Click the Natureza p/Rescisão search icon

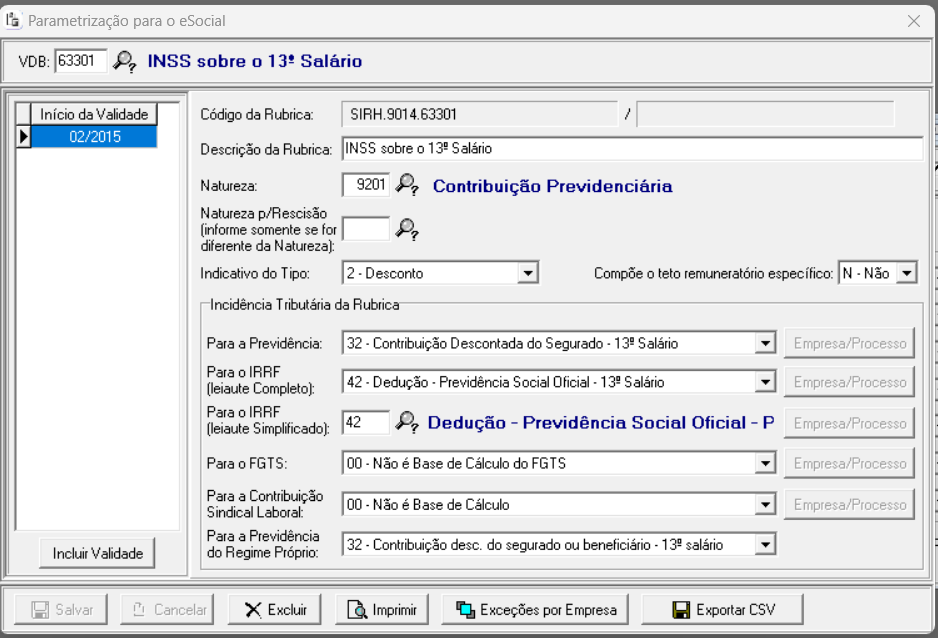point(406,229)
